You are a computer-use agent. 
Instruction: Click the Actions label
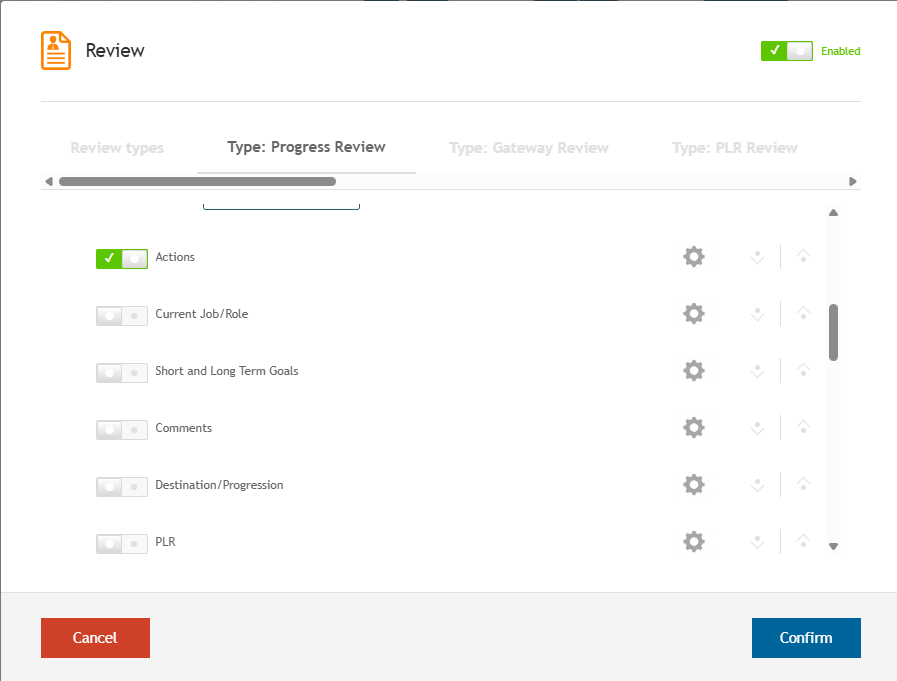click(175, 257)
